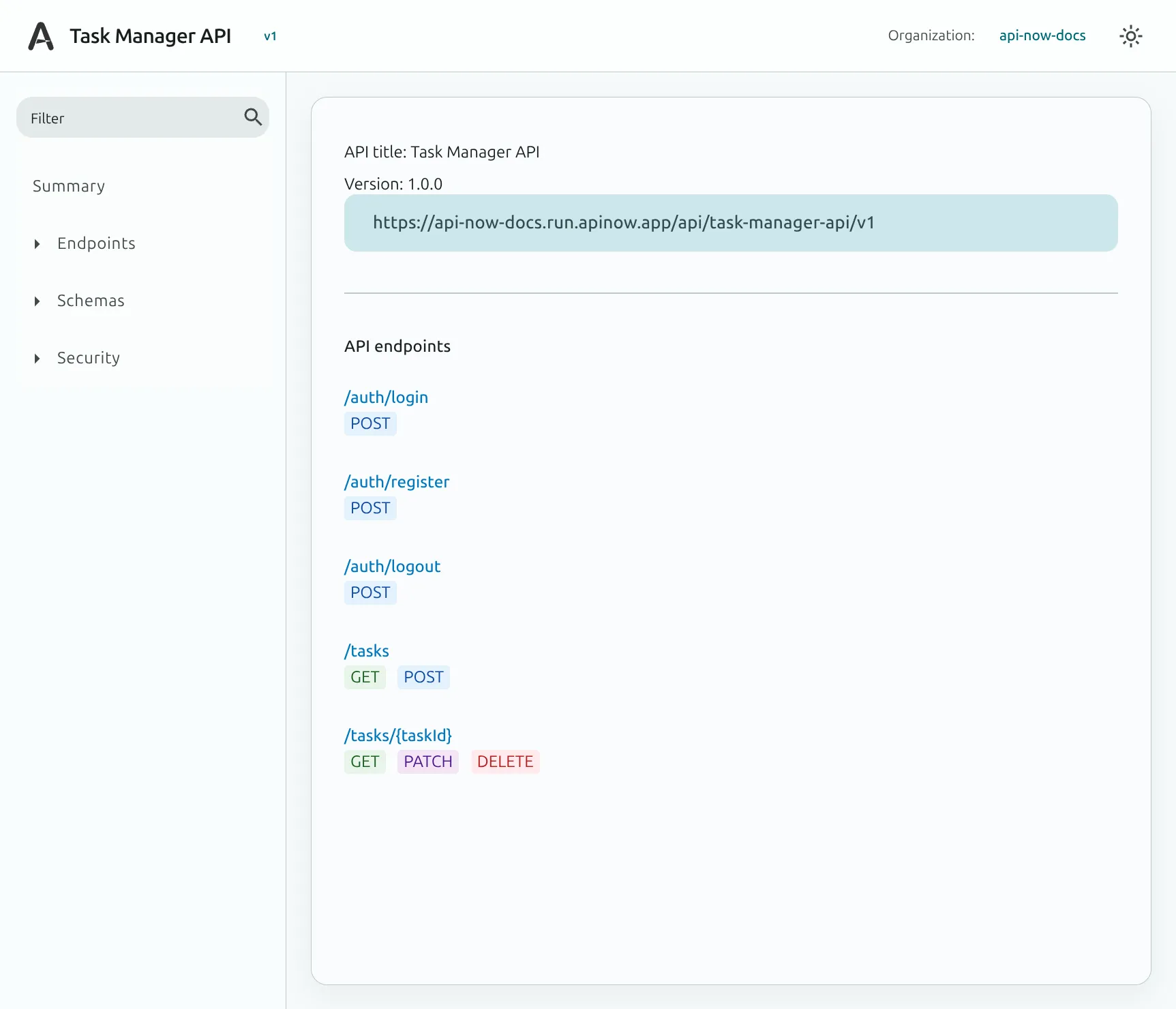Expand the Endpoints arrow
The height and width of the screenshot is (1009, 1176).
37,244
